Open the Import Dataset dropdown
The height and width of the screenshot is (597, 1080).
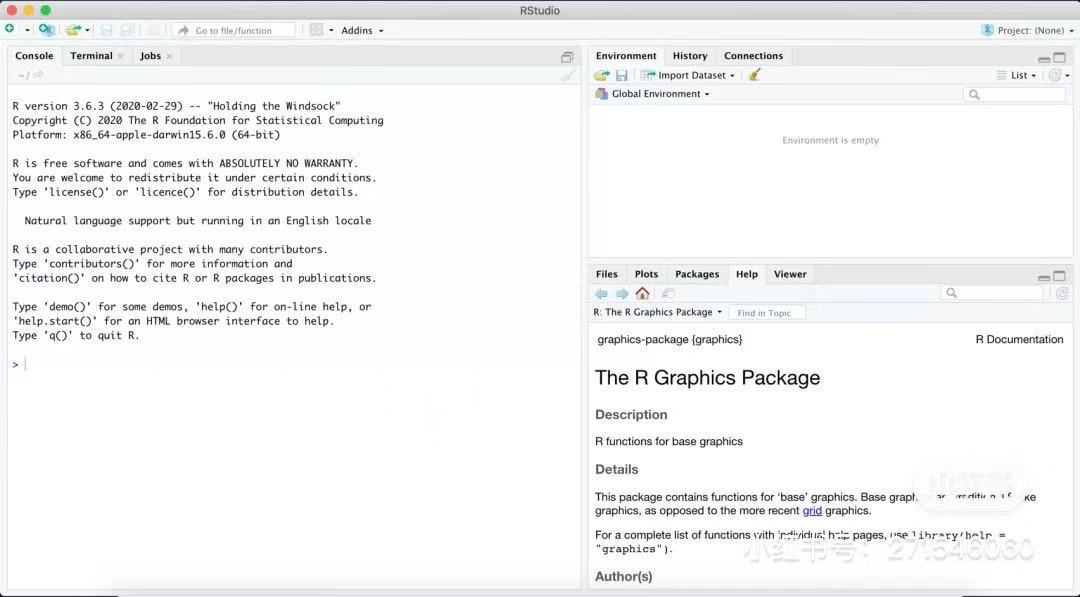(687, 75)
